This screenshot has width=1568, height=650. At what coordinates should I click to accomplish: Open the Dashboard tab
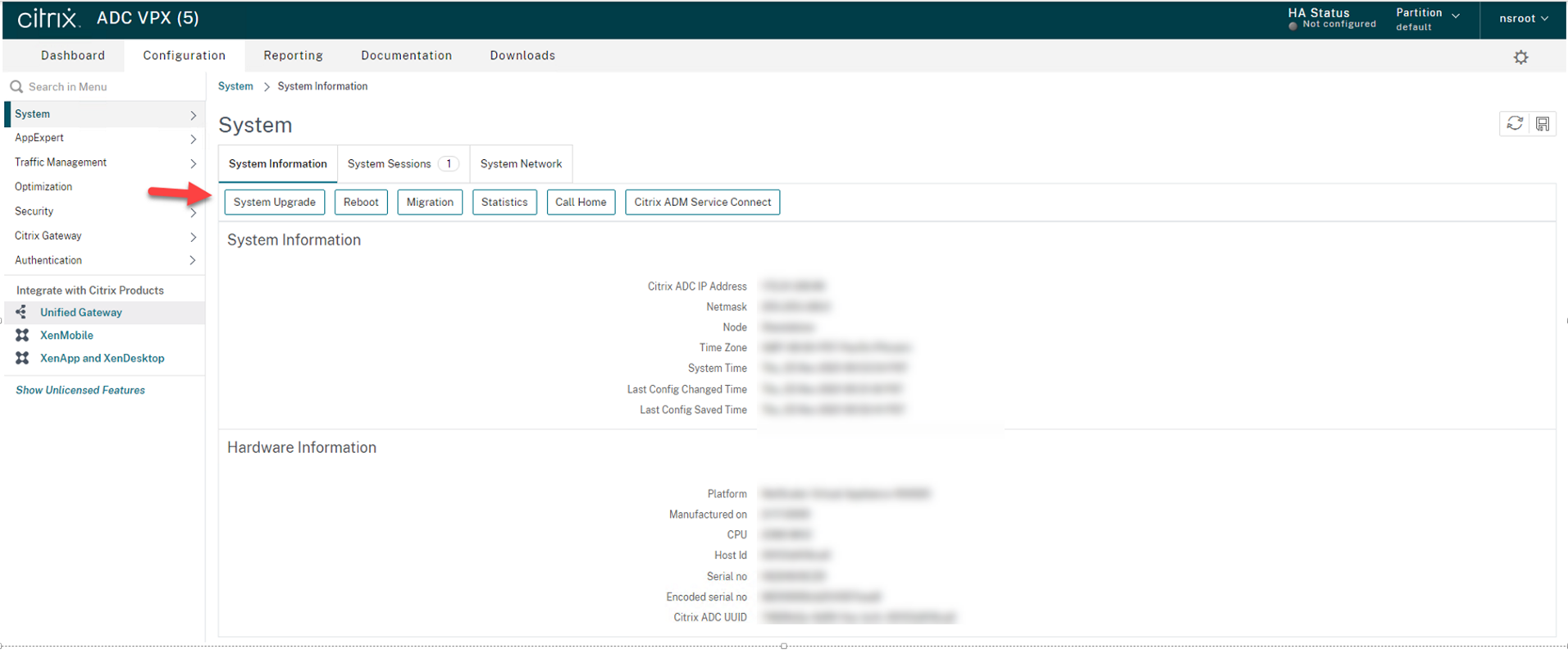click(73, 56)
